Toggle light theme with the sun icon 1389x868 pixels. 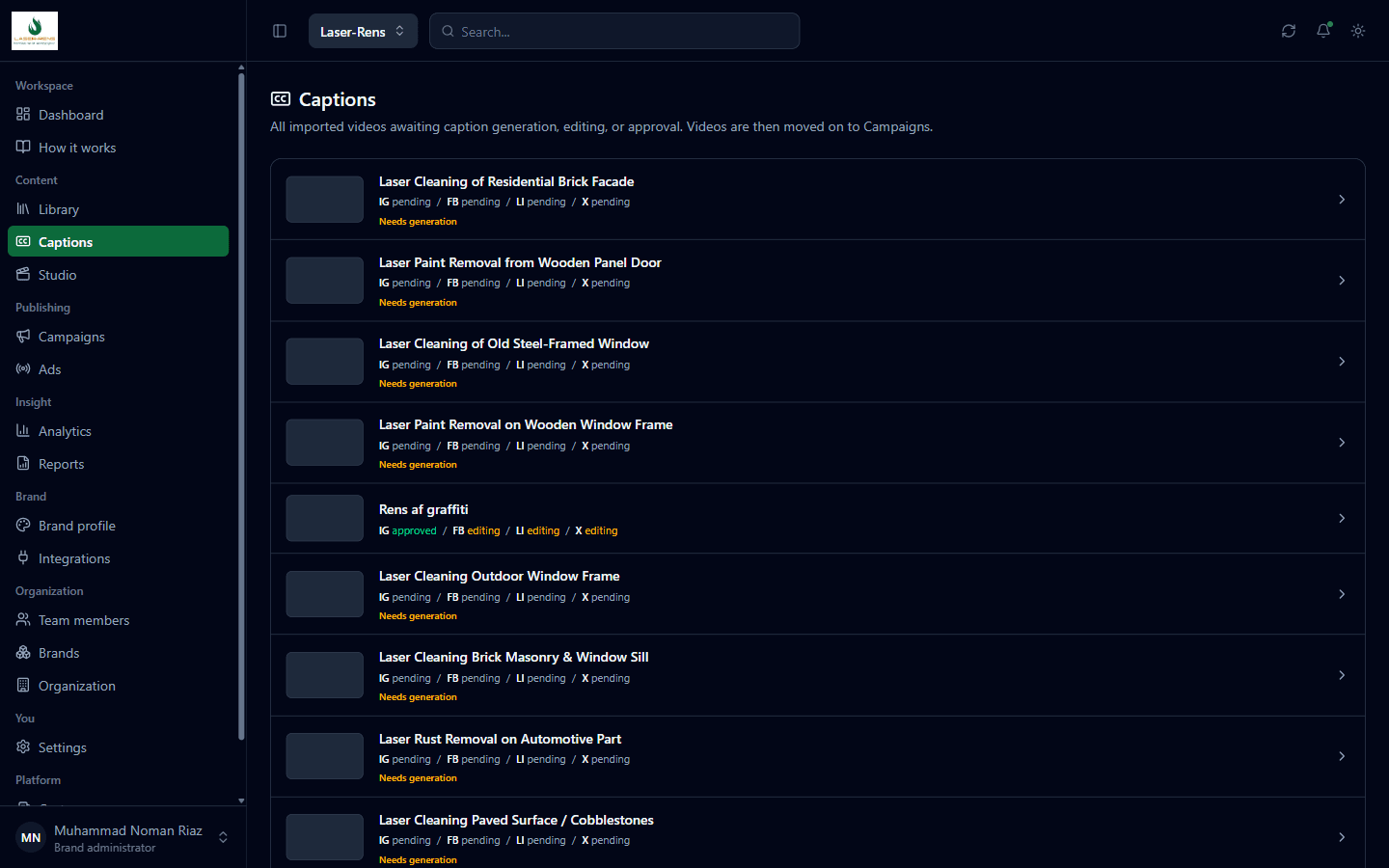click(x=1358, y=31)
